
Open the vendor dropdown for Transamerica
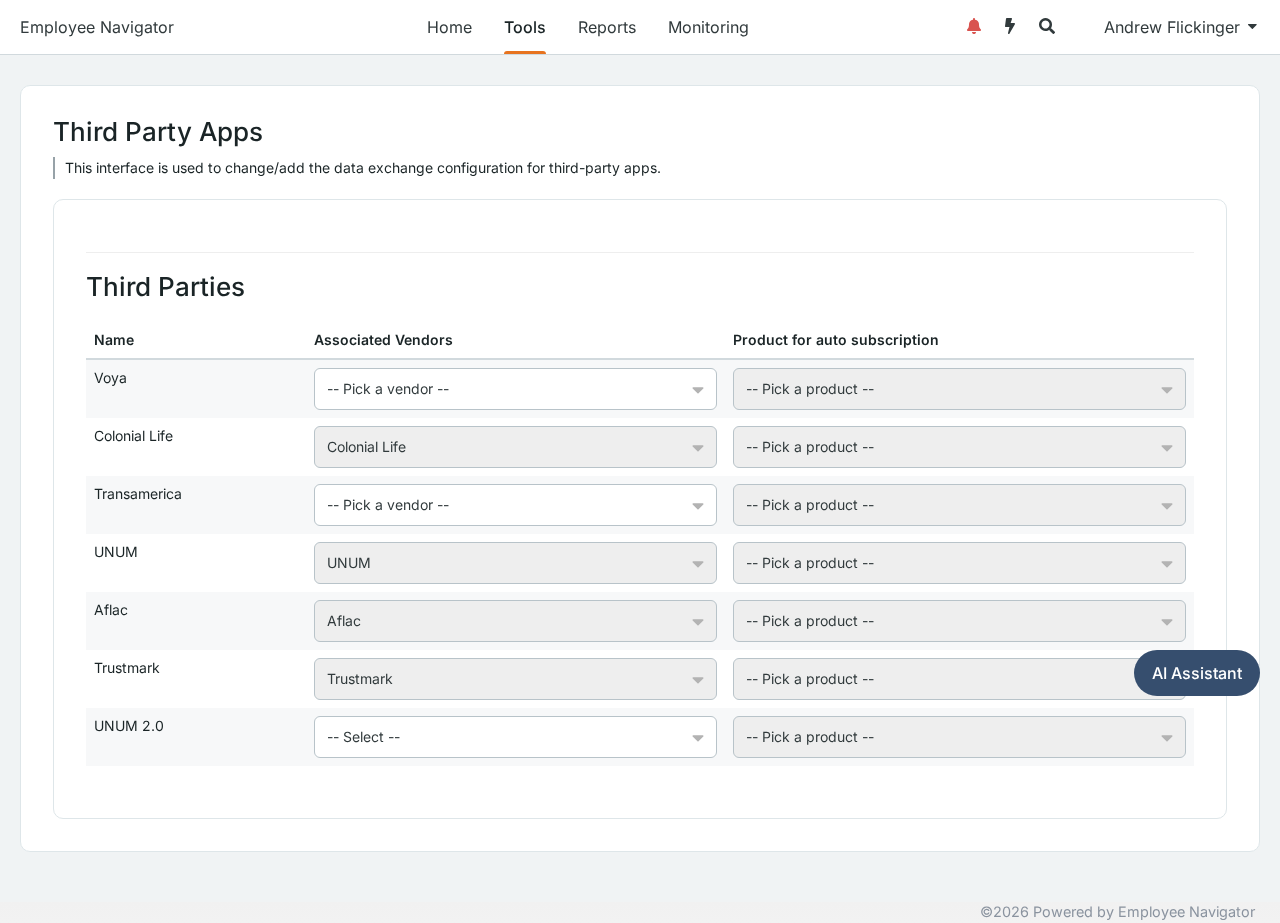pyautogui.click(x=515, y=505)
